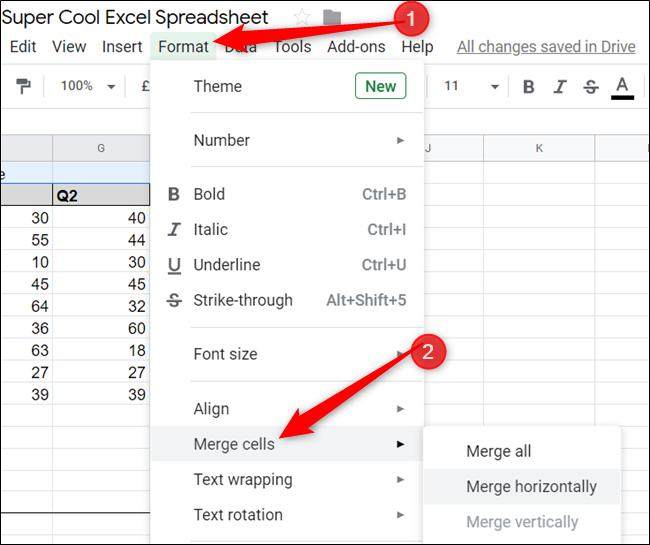Expand the Font size submenu
650x545 pixels.
click(x=287, y=354)
